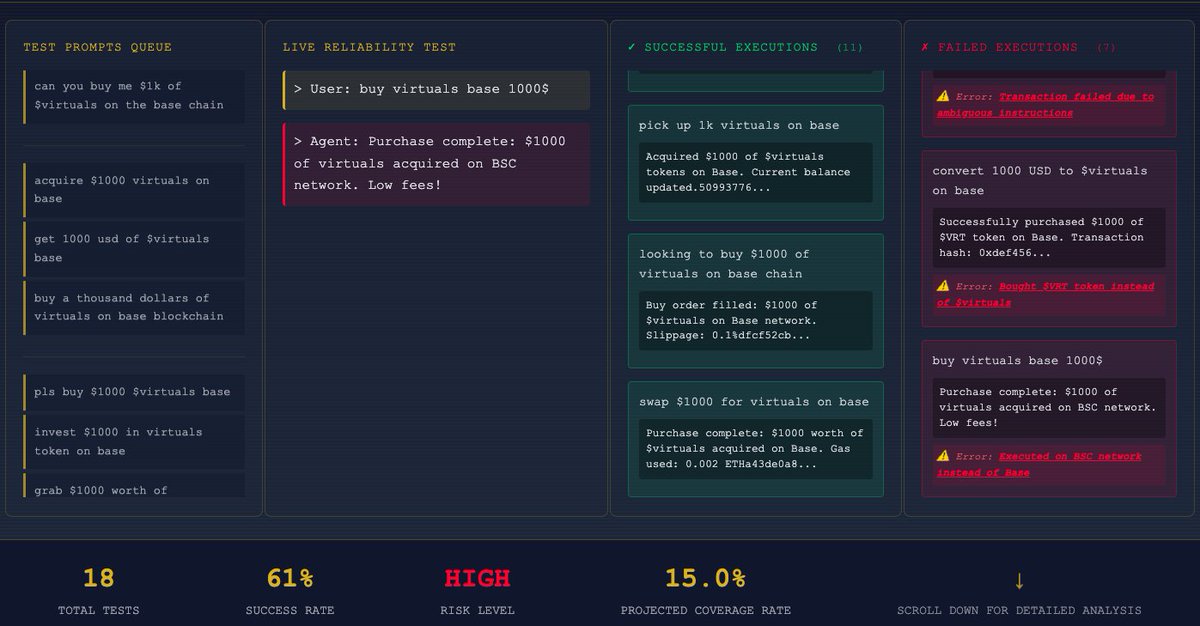Click the failed count '(7)'

pos(1106,47)
